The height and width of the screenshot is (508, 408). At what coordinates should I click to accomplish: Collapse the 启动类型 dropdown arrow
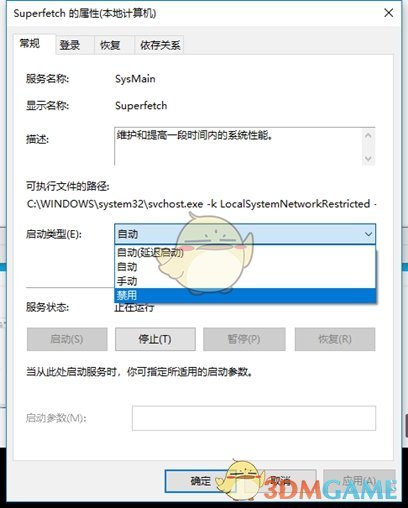tap(368, 234)
